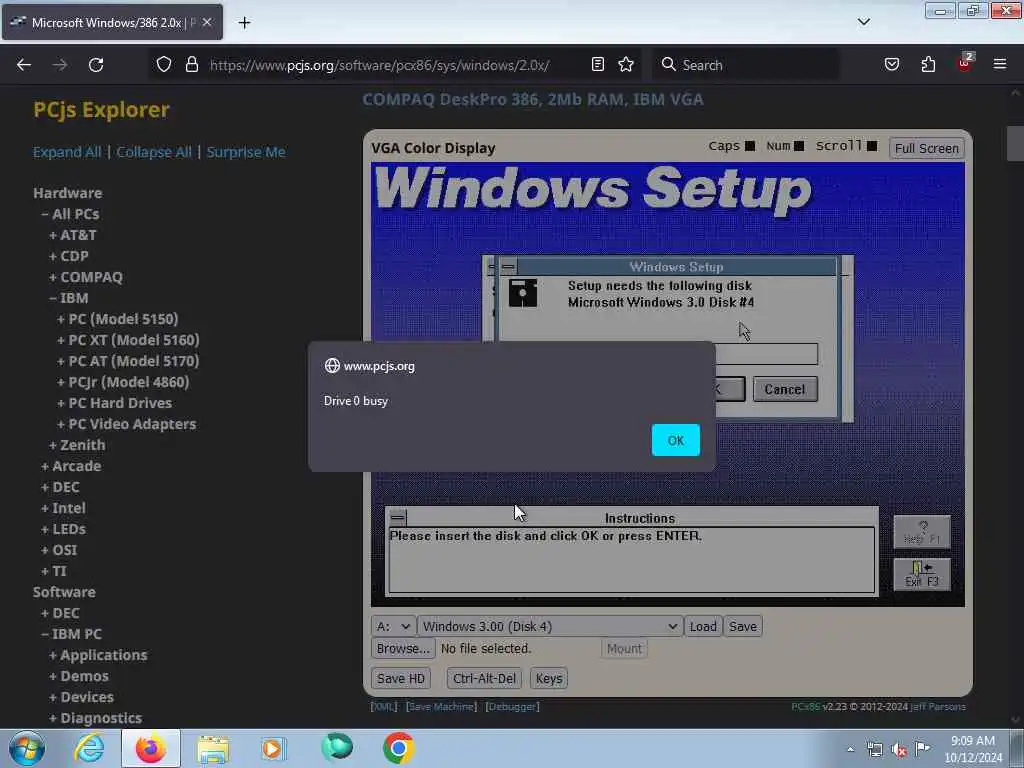Click the Expand All link
The width and height of the screenshot is (1024, 768).
point(67,152)
